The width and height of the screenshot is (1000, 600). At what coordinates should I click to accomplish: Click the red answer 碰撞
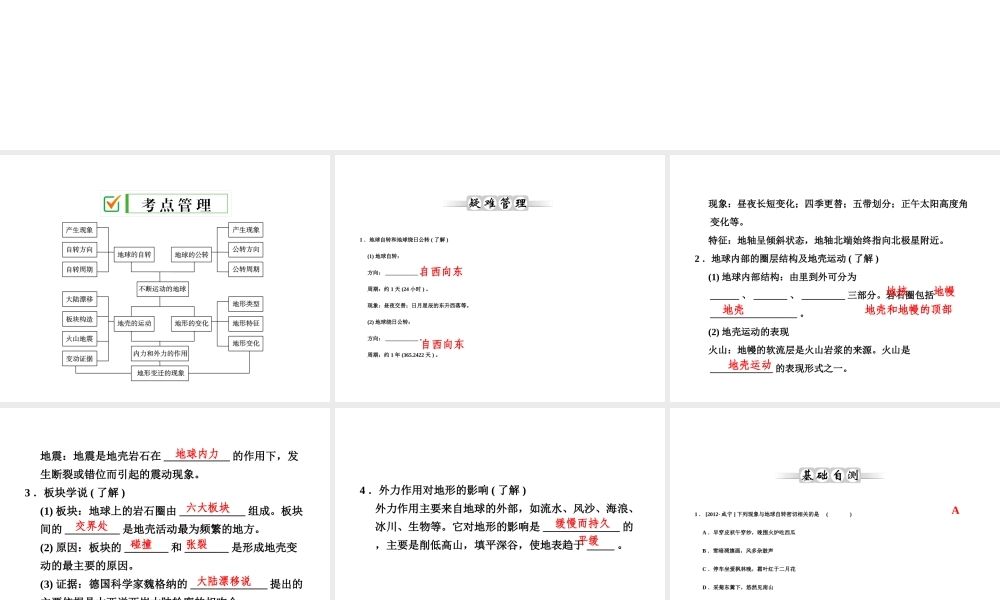click(x=141, y=544)
